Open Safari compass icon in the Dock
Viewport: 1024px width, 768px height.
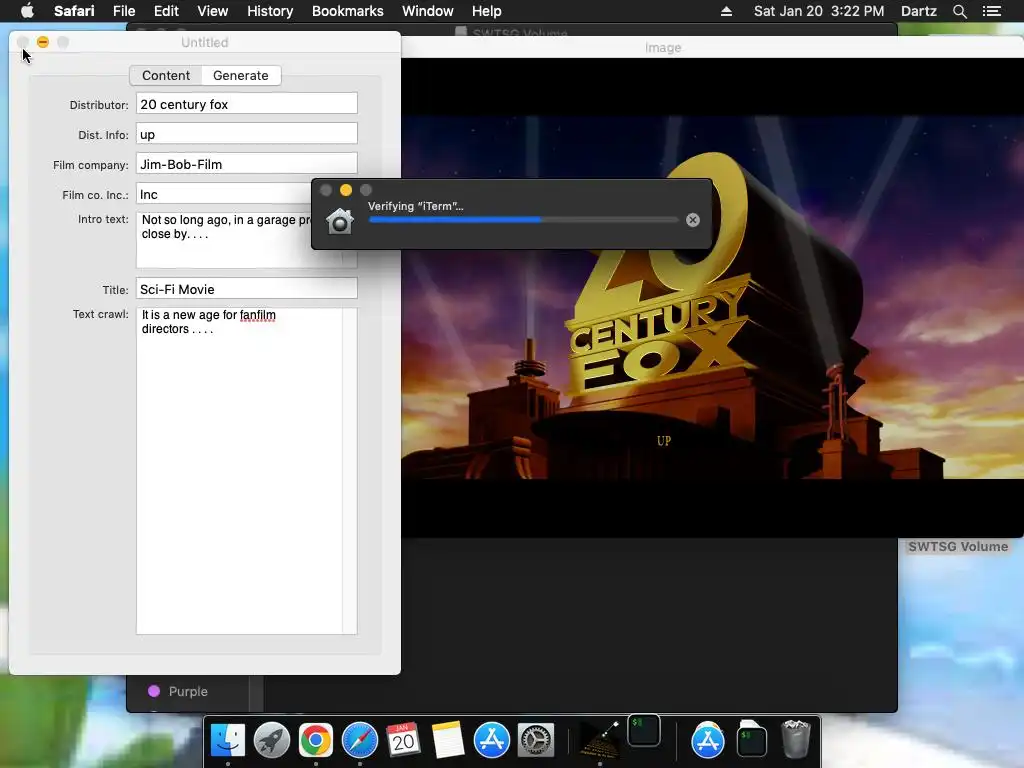click(x=360, y=740)
